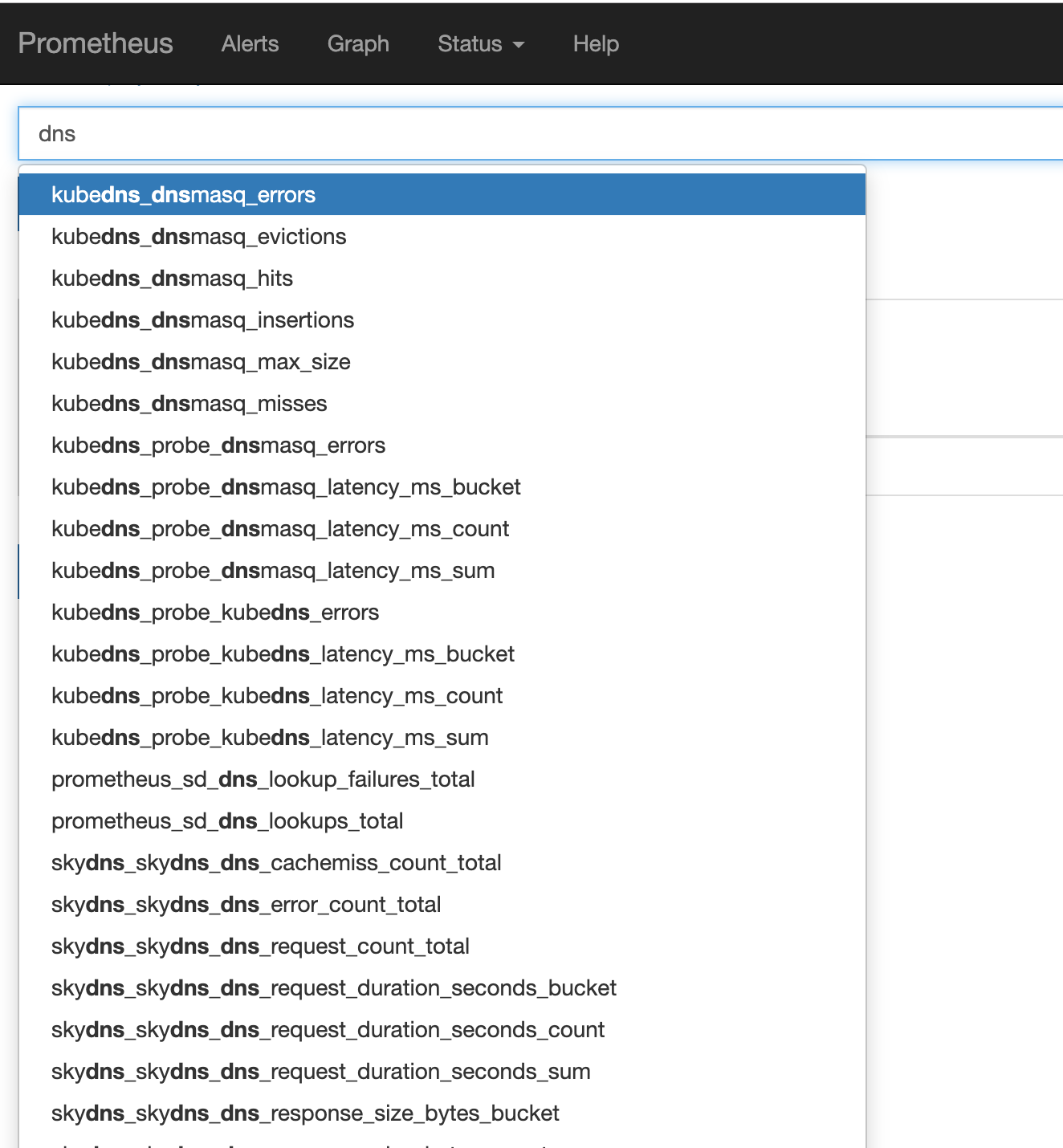
Task: Choose kubedns_probe_kubedns_latency_ms_count
Action: (442, 695)
